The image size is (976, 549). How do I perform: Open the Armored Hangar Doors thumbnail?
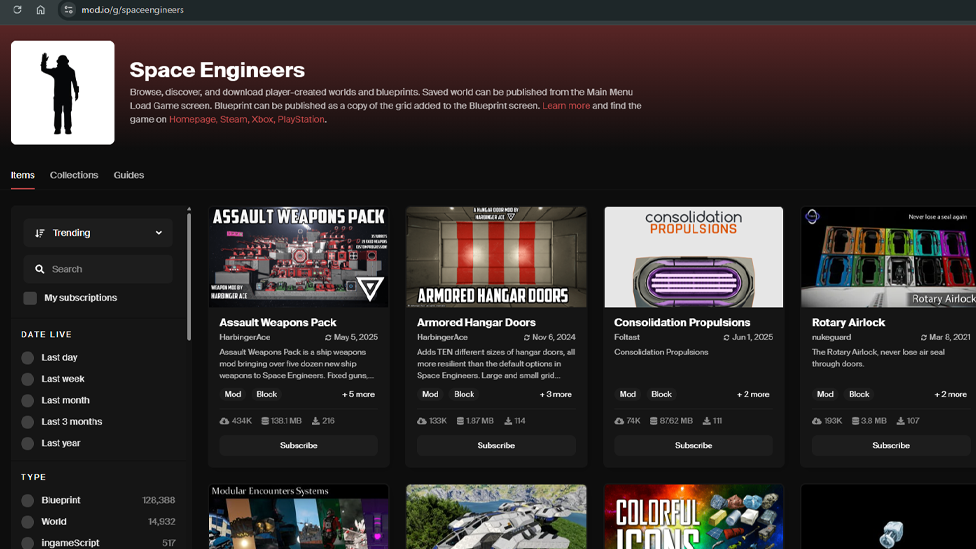click(496, 257)
